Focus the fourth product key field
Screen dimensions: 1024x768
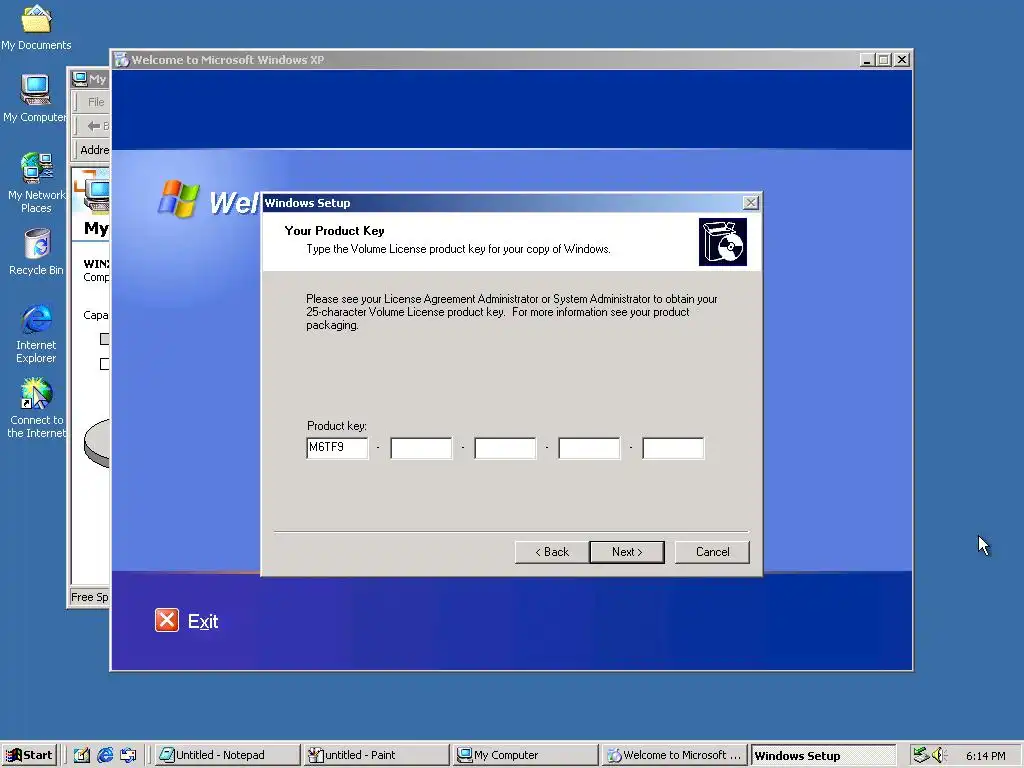pos(589,448)
